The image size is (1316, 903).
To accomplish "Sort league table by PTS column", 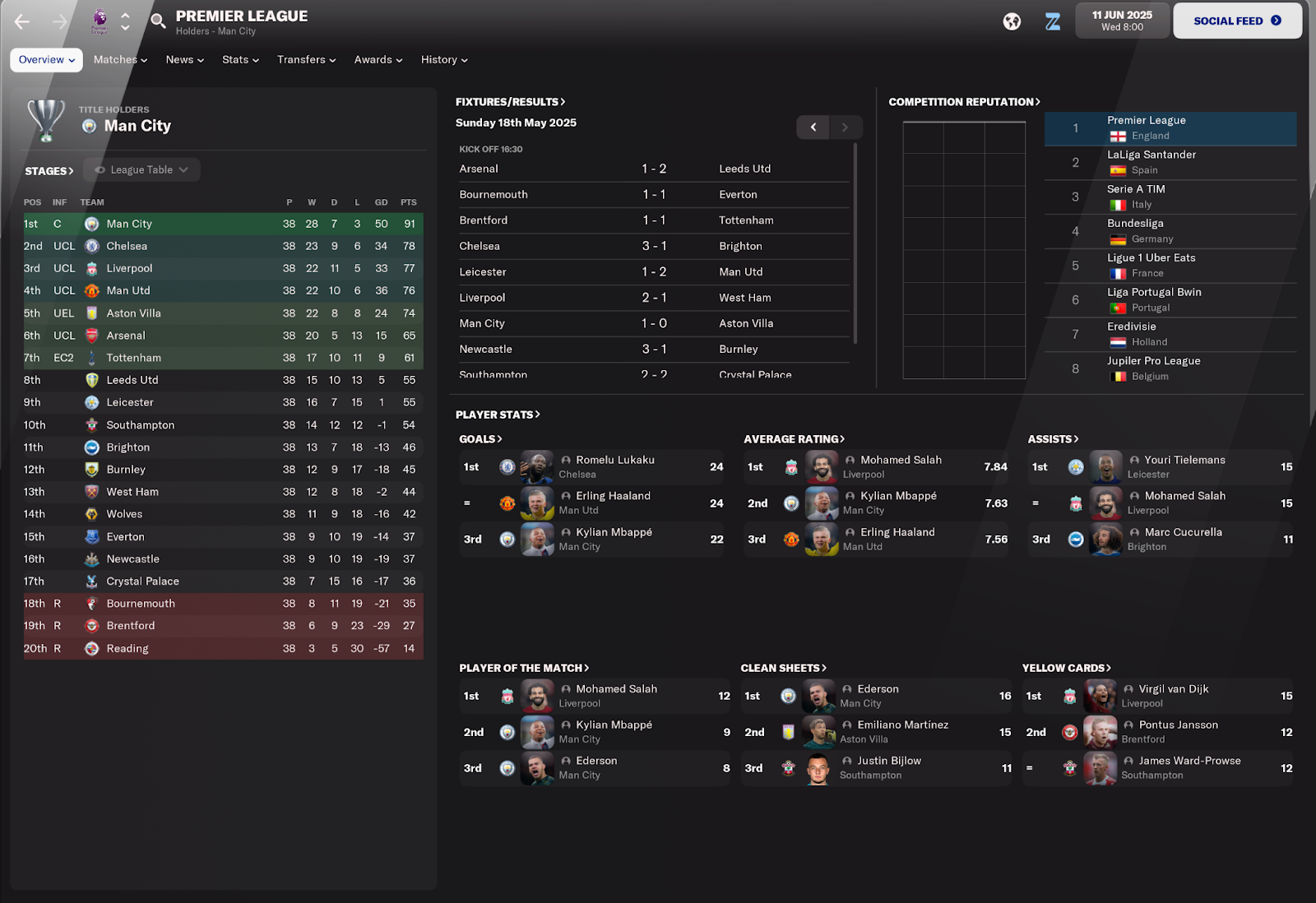I will pos(409,202).
